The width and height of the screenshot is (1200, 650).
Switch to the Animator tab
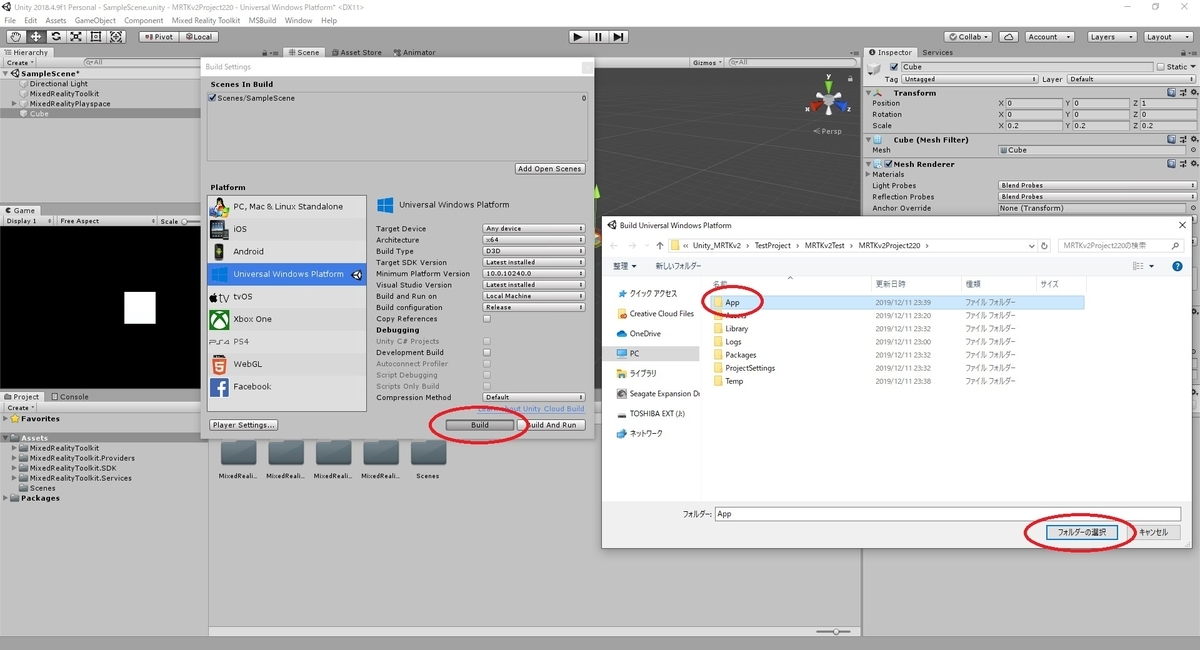pos(414,52)
